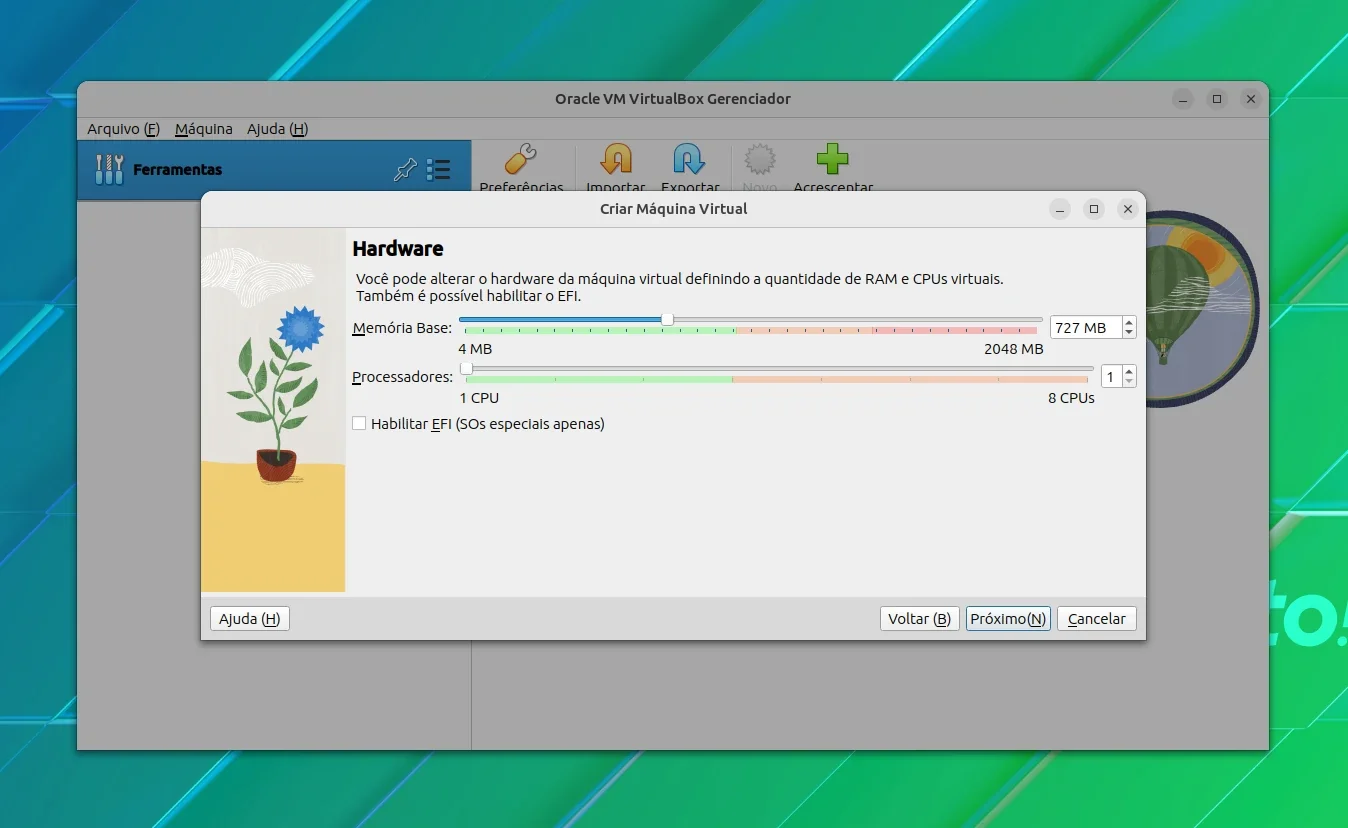Click the 727 MB memory field
This screenshot has width=1348, height=828.
coord(1086,328)
